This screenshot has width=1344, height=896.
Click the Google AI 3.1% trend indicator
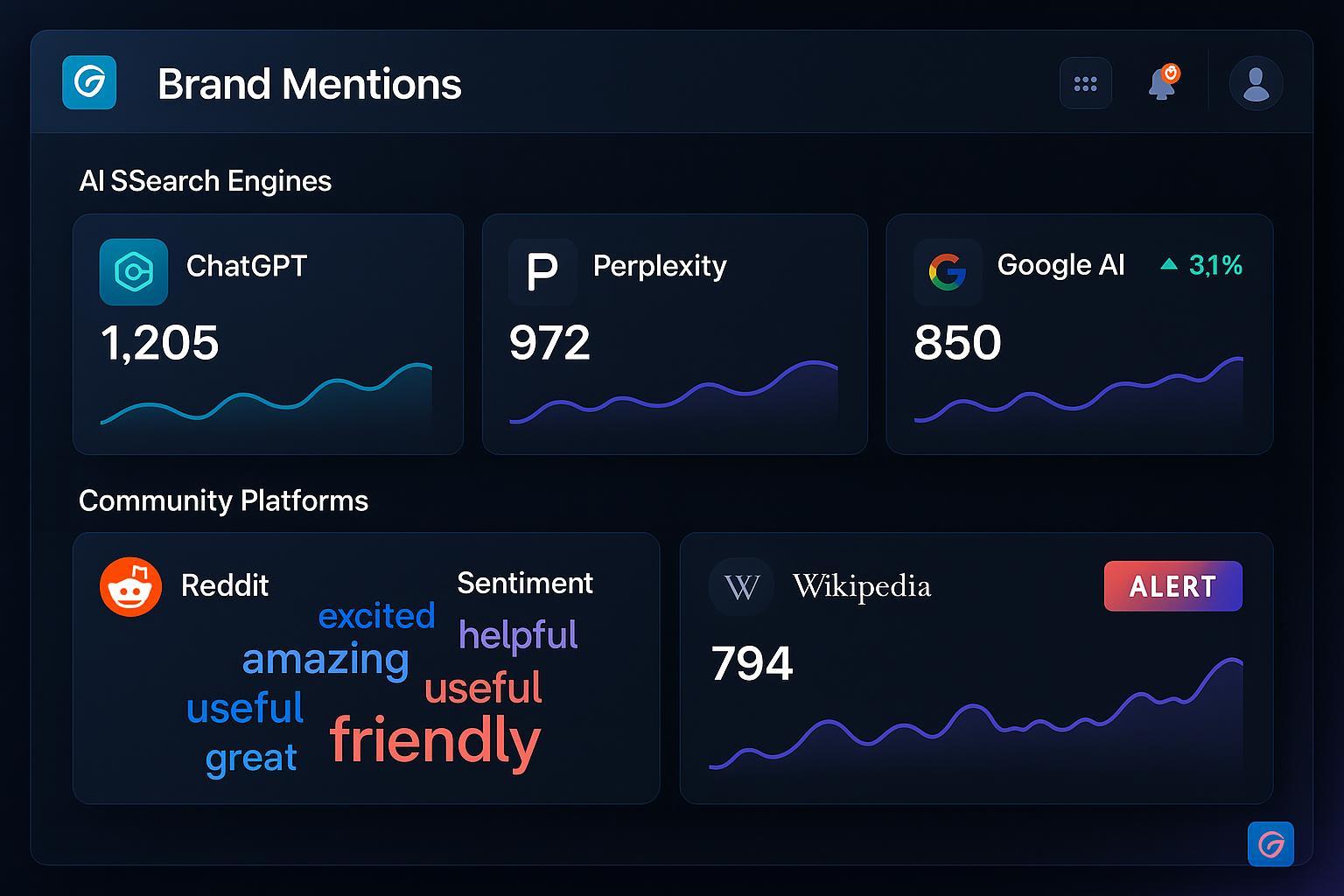(x=1201, y=265)
